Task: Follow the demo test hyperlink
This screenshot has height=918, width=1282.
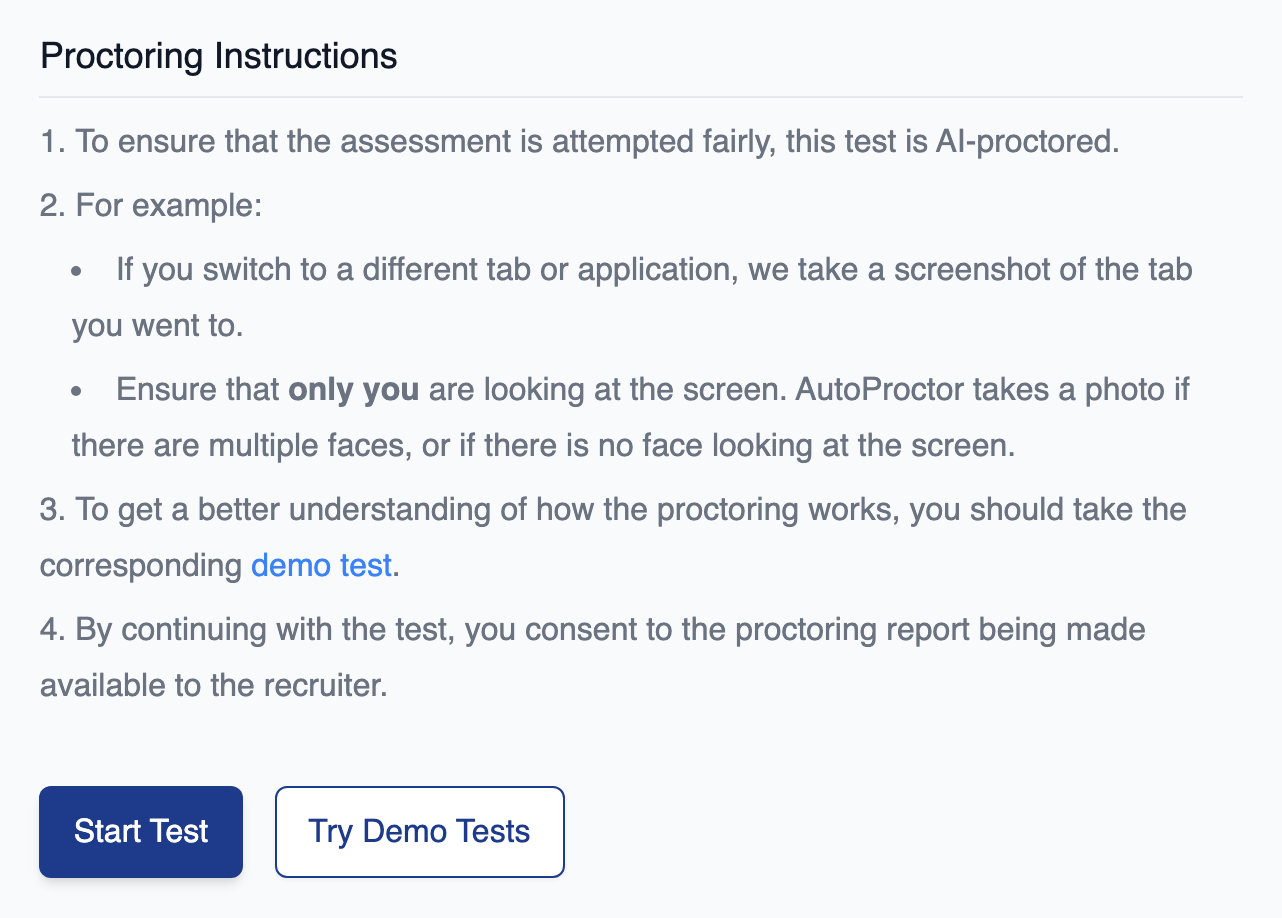Action: tap(321, 566)
